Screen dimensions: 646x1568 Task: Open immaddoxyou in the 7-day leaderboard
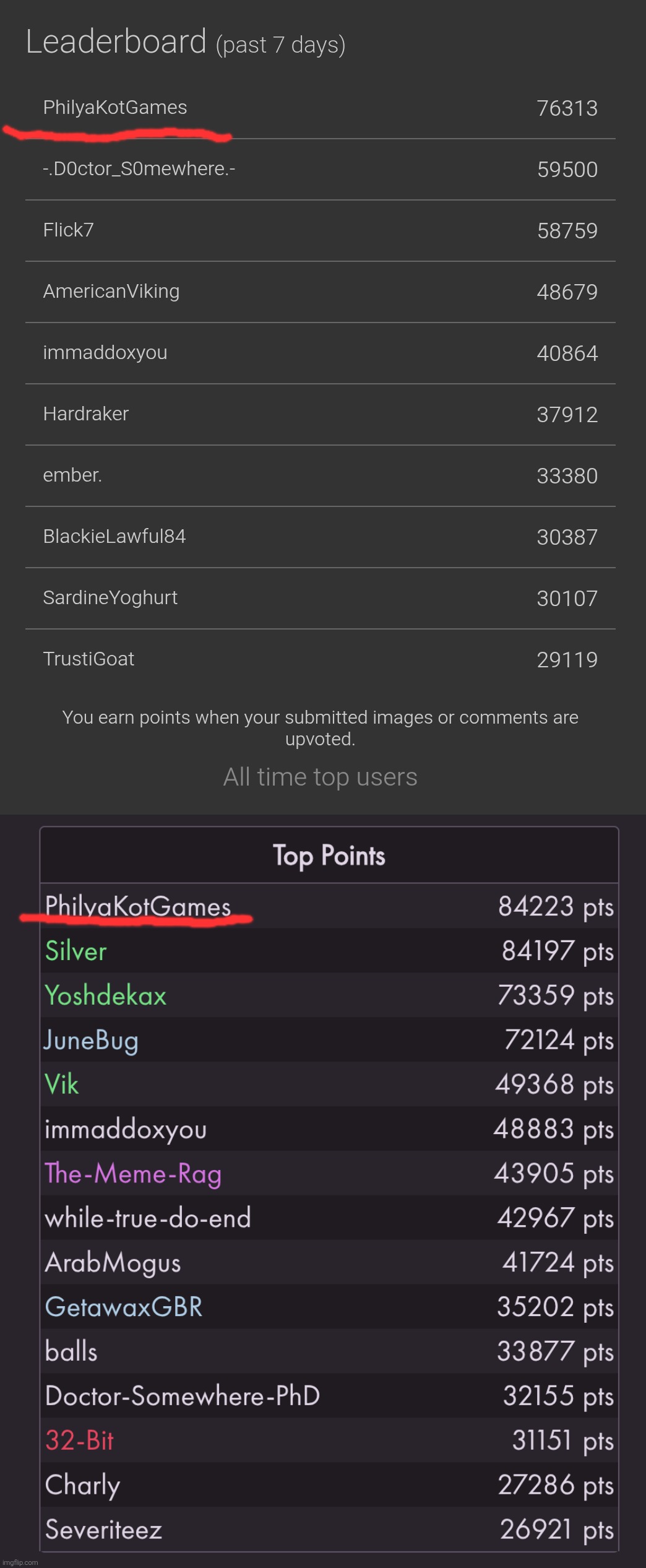(x=105, y=352)
